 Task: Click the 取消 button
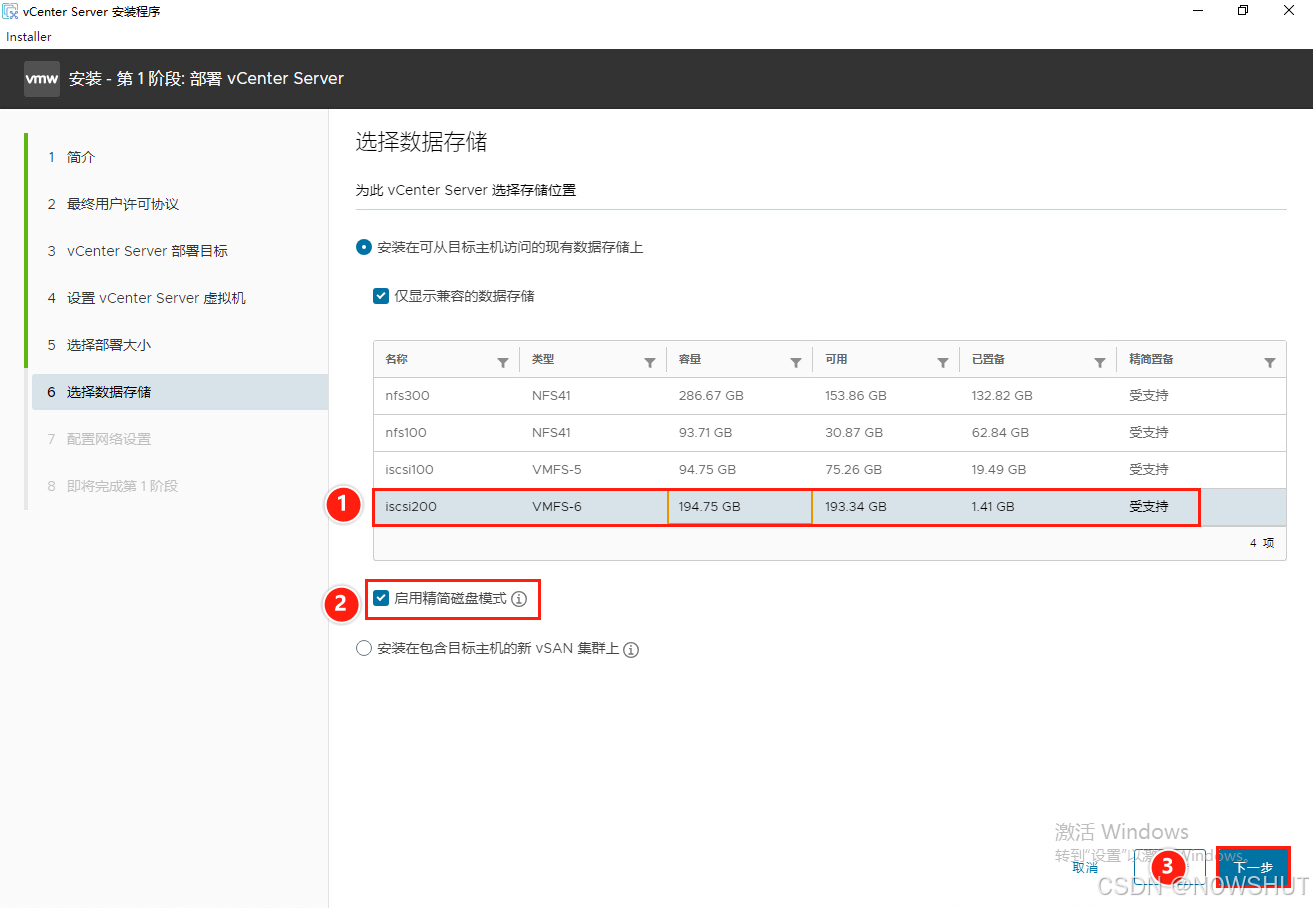(1085, 867)
